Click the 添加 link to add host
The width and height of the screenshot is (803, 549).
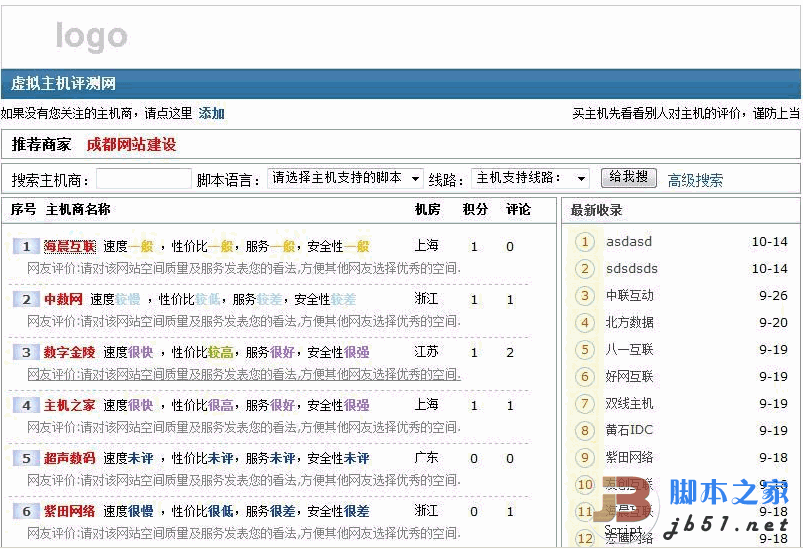(x=211, y=114)
